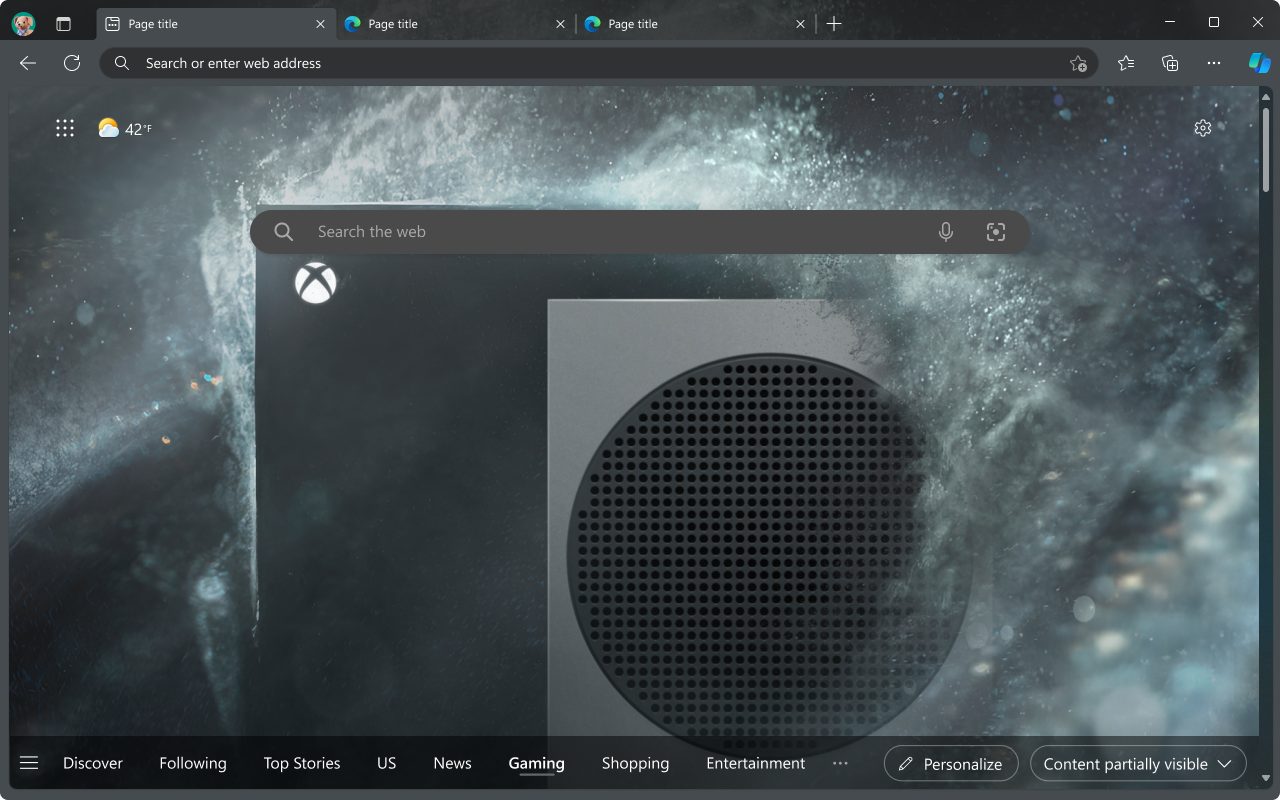Click the Personalize button
Viewport: 1280px width, 800px height.
pyautogui.click(x=951, y=764)
